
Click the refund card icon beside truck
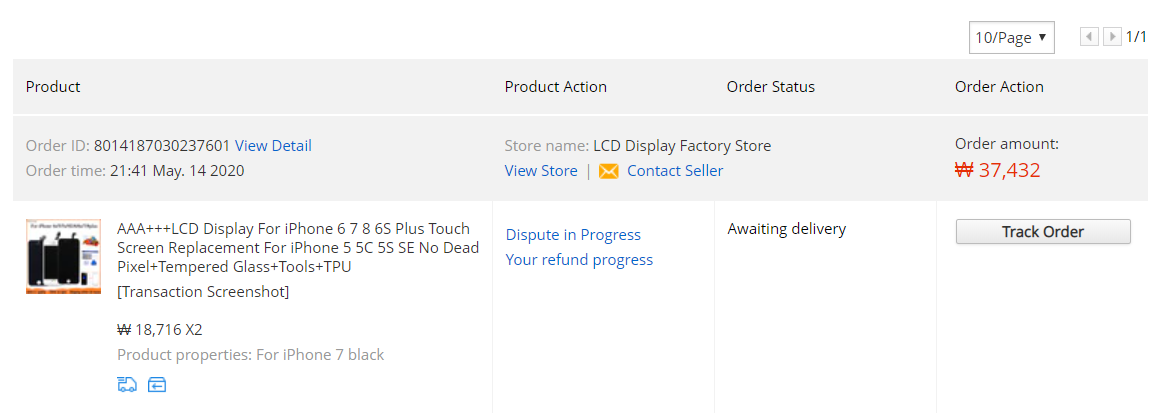[157, 384]
